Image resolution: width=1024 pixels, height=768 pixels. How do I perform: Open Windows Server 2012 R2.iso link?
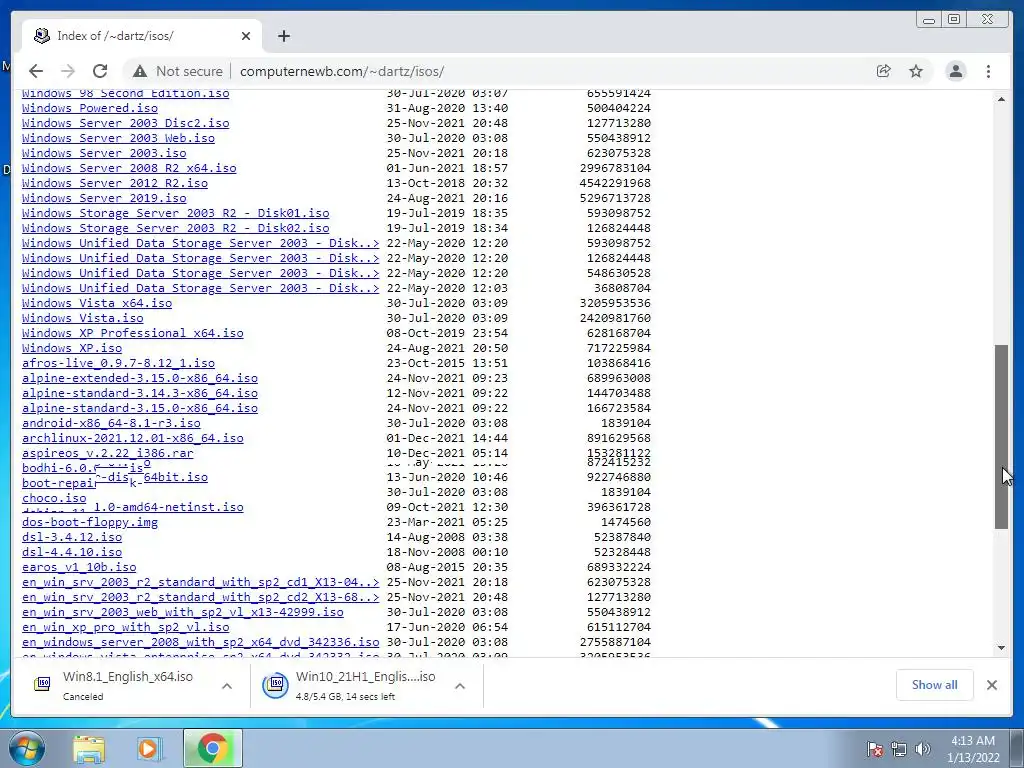[115, 183]
